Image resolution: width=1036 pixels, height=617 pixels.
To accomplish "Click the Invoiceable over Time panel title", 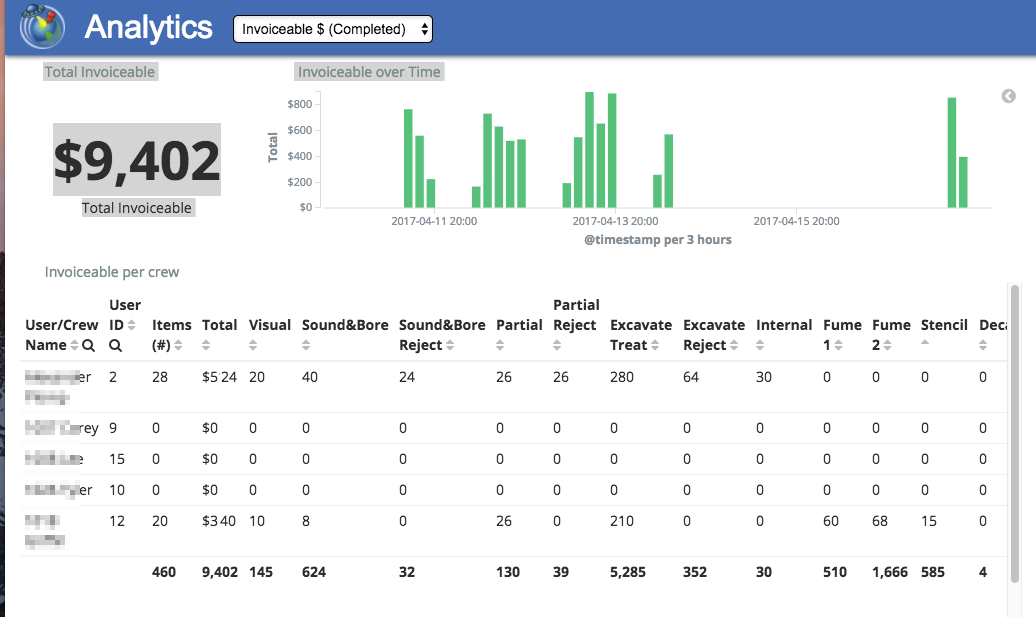I will (x=369, y=72).
